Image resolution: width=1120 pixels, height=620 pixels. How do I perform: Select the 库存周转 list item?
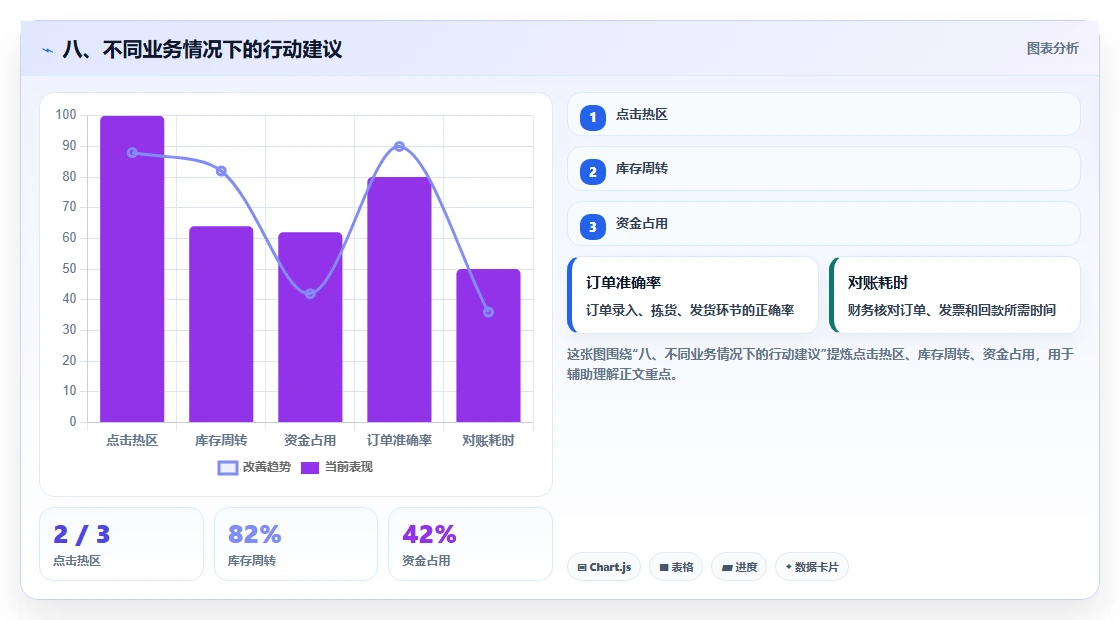(x=824, y=169)
